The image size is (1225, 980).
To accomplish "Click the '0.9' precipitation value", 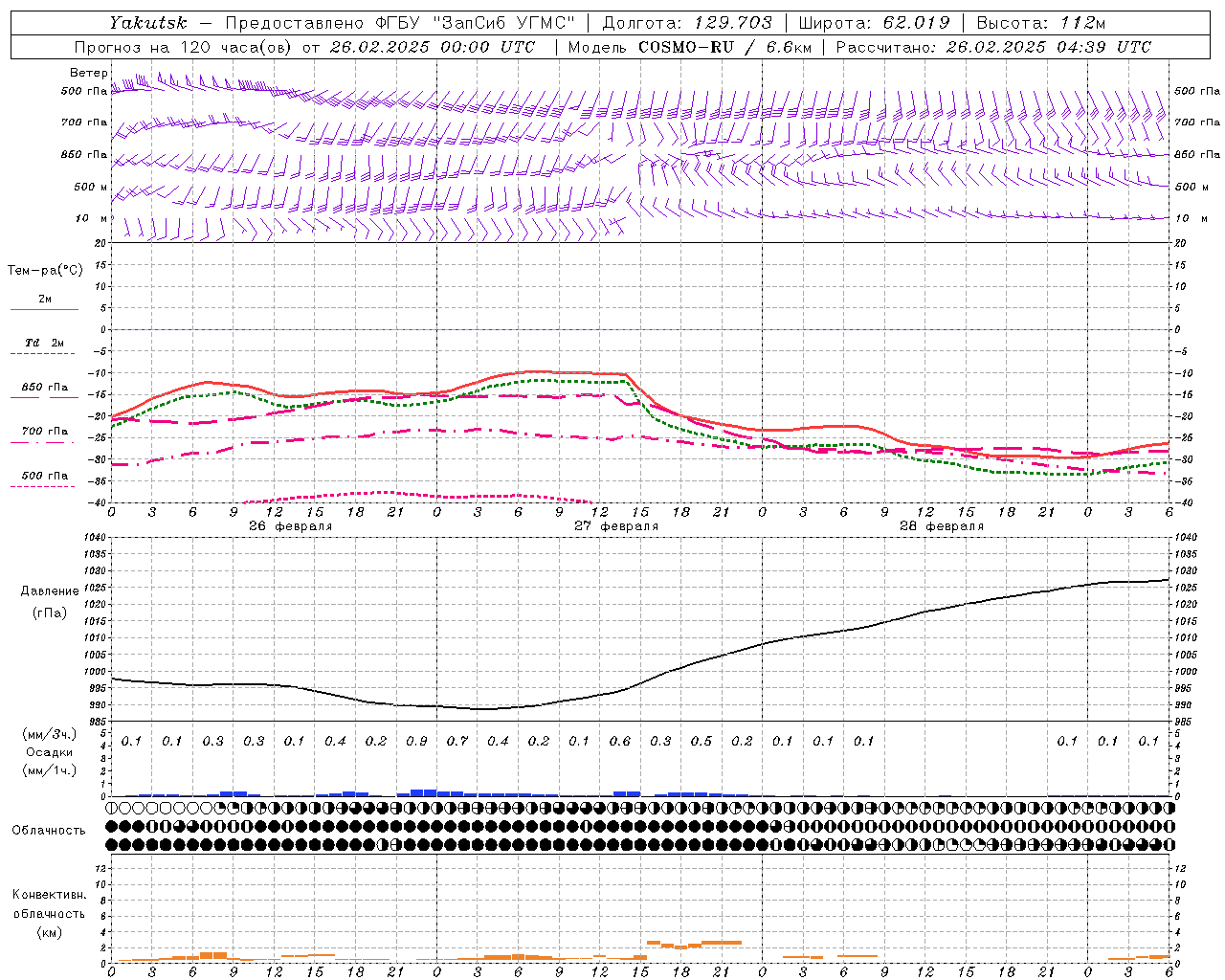I will click(x=416, y=741).
